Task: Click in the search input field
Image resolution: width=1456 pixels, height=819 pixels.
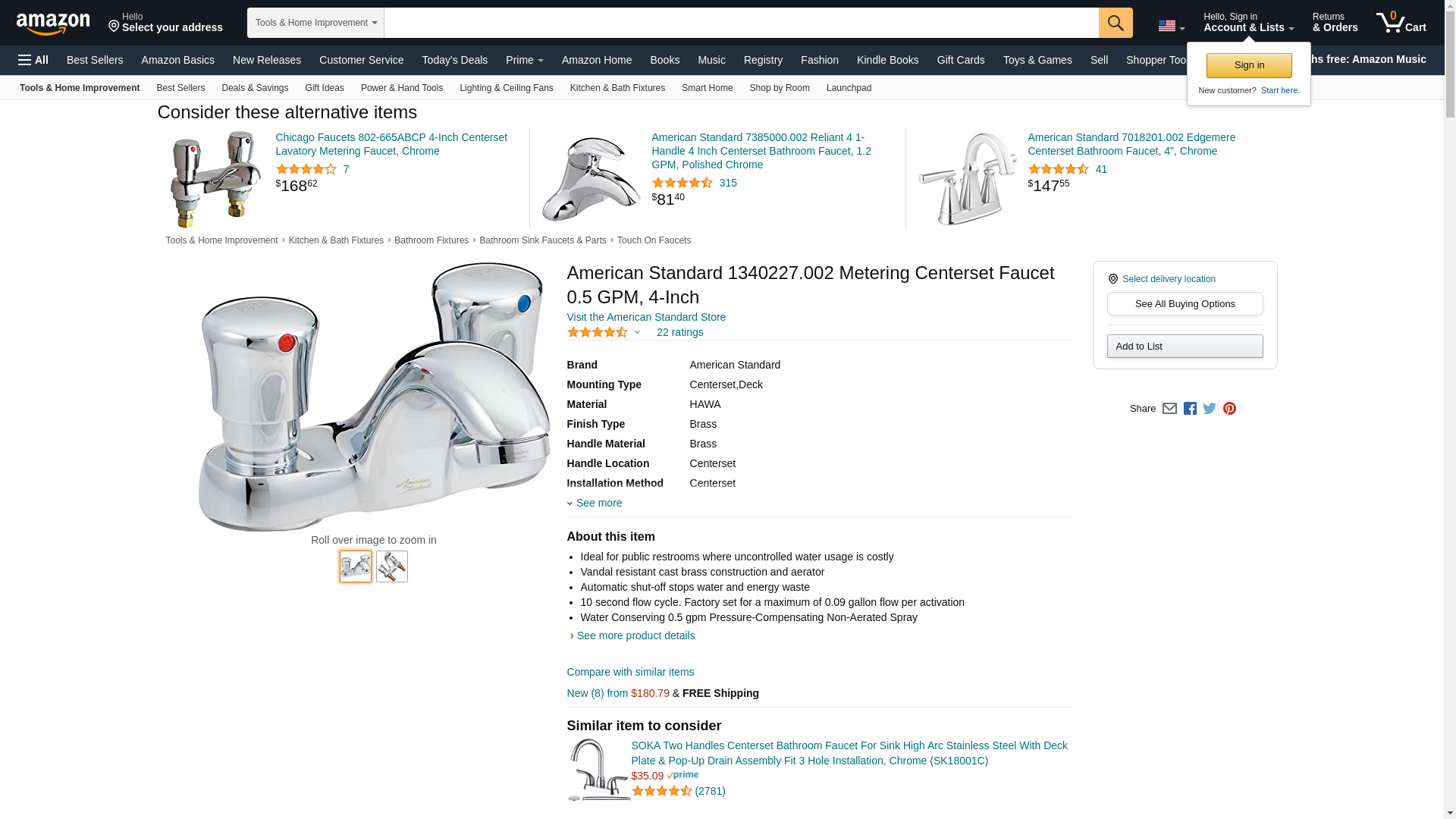Action: (741, 23)
